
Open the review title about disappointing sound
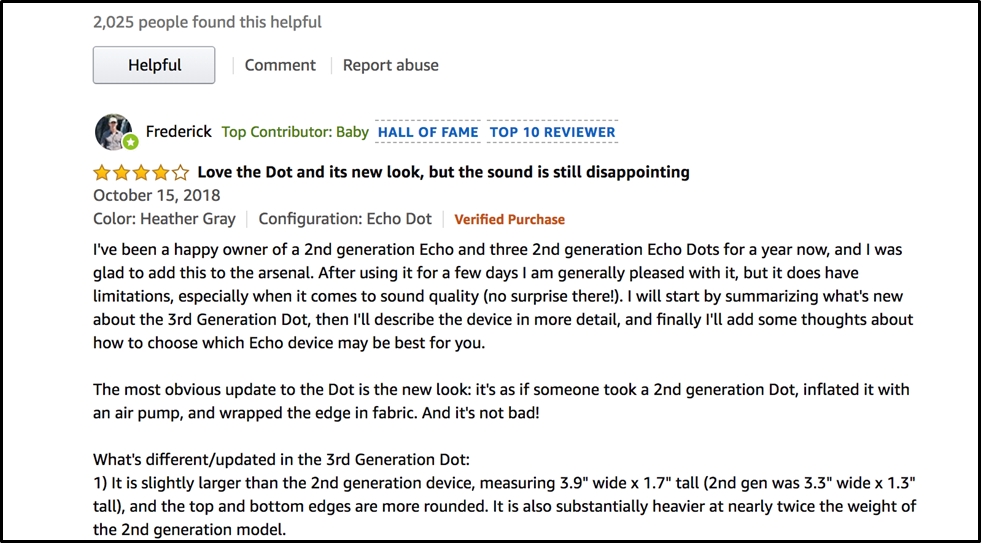click(444, 171)
